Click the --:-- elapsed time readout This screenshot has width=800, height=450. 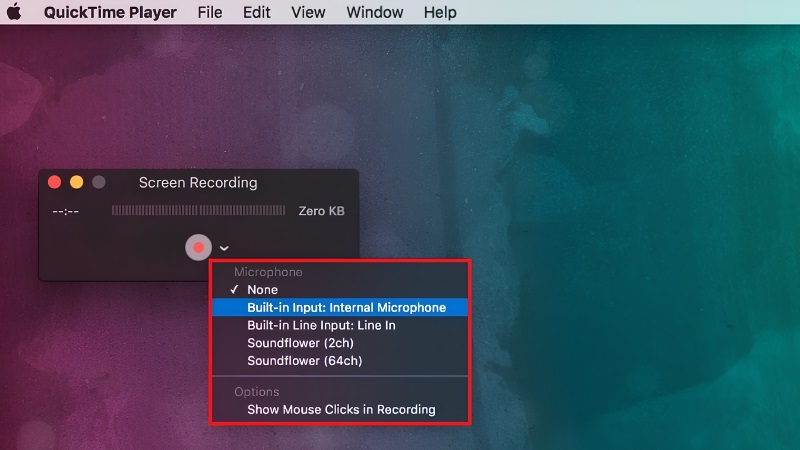pyautogui.click(x=66, y=211)
